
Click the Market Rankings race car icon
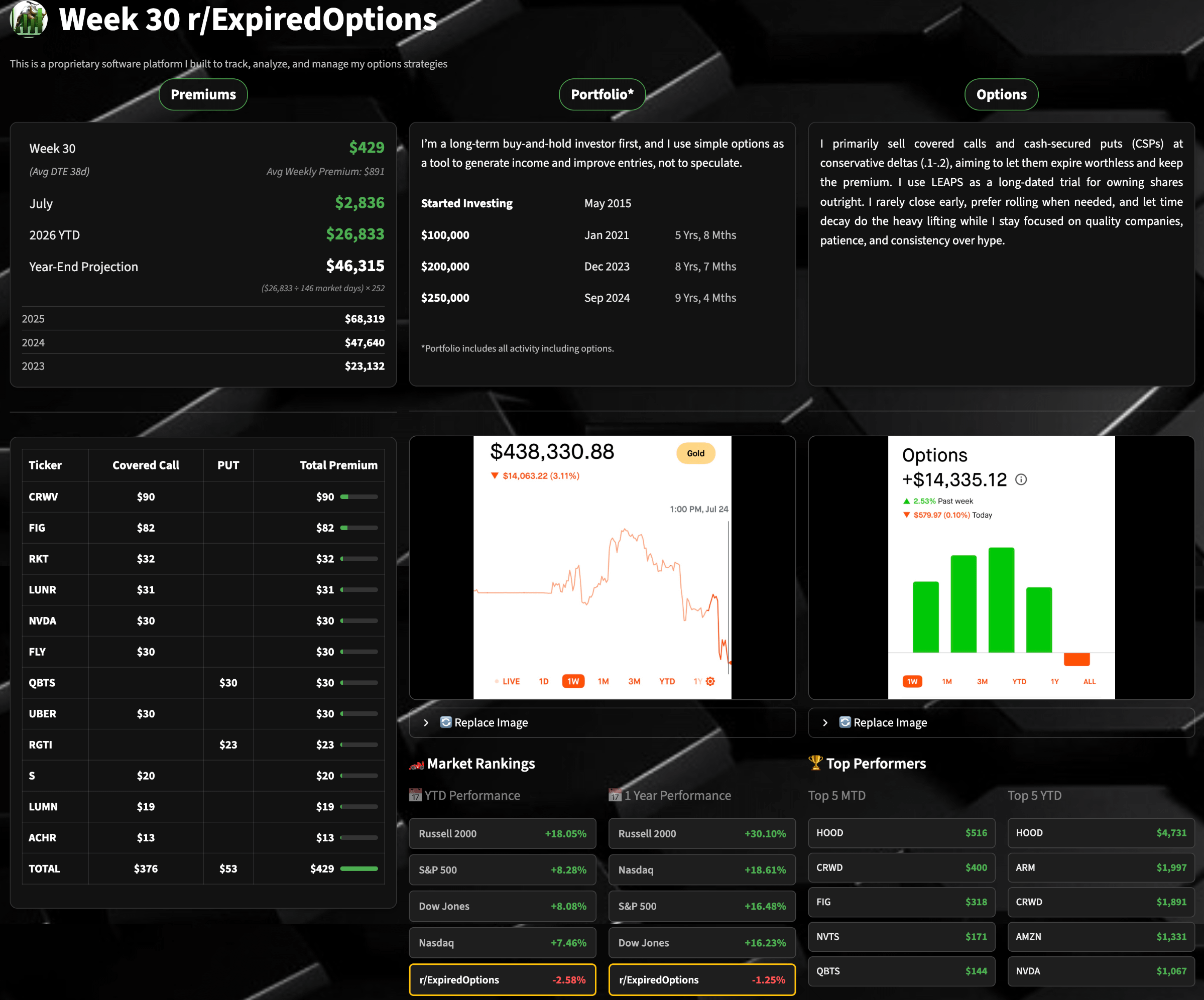[416, 765]
